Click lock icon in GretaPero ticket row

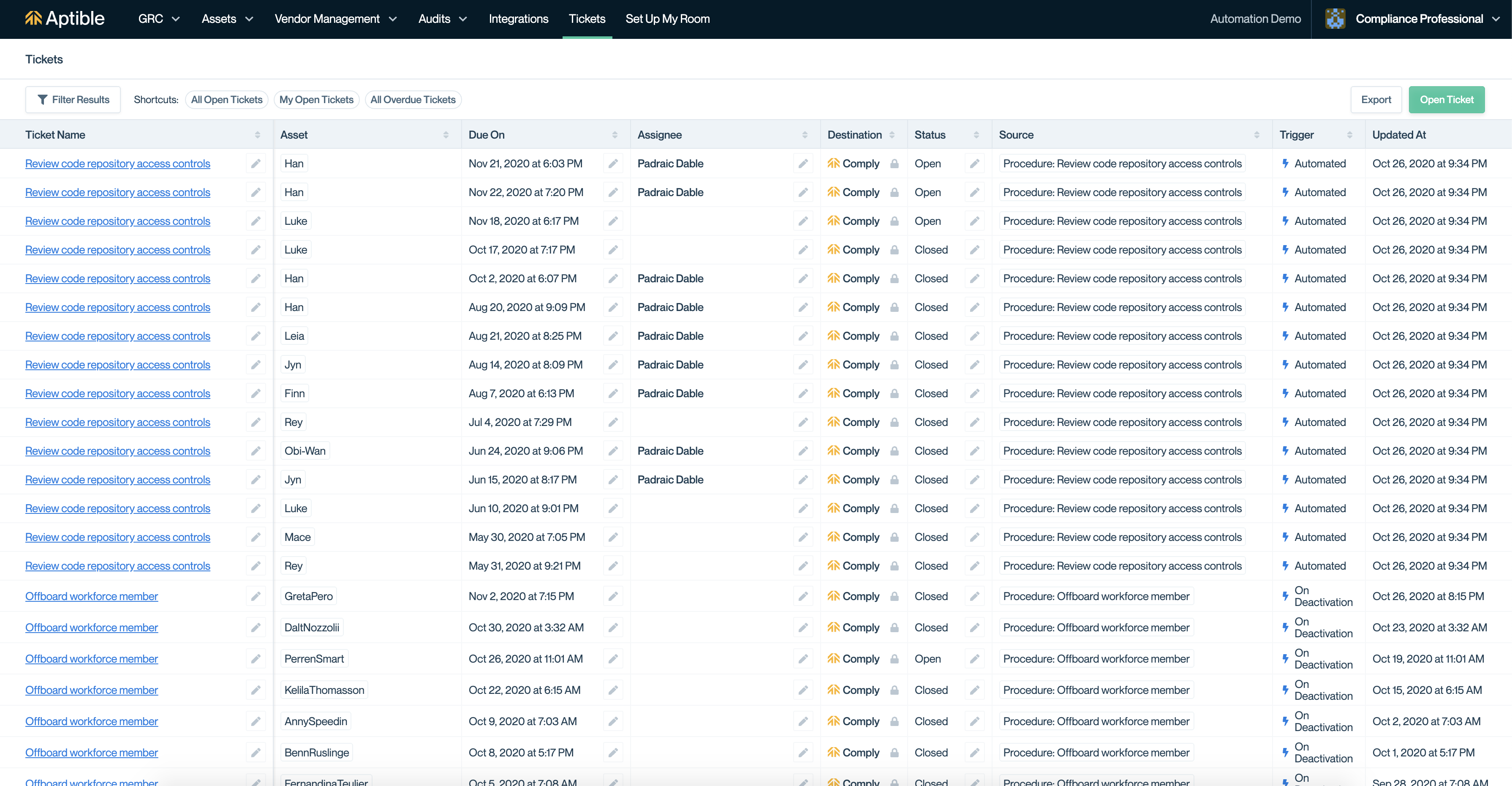[x=894, y=596]
